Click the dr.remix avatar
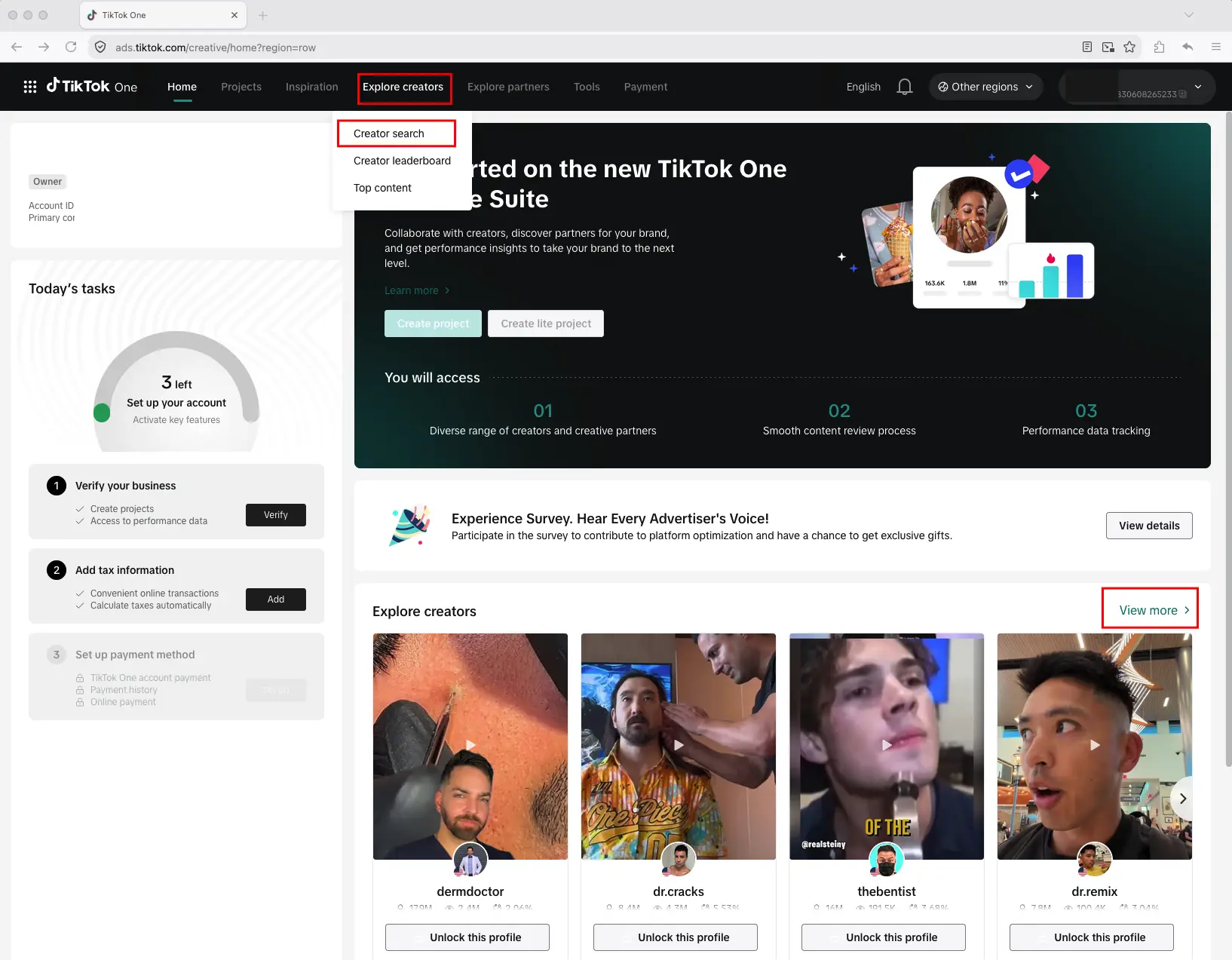 click(1095, 860)
